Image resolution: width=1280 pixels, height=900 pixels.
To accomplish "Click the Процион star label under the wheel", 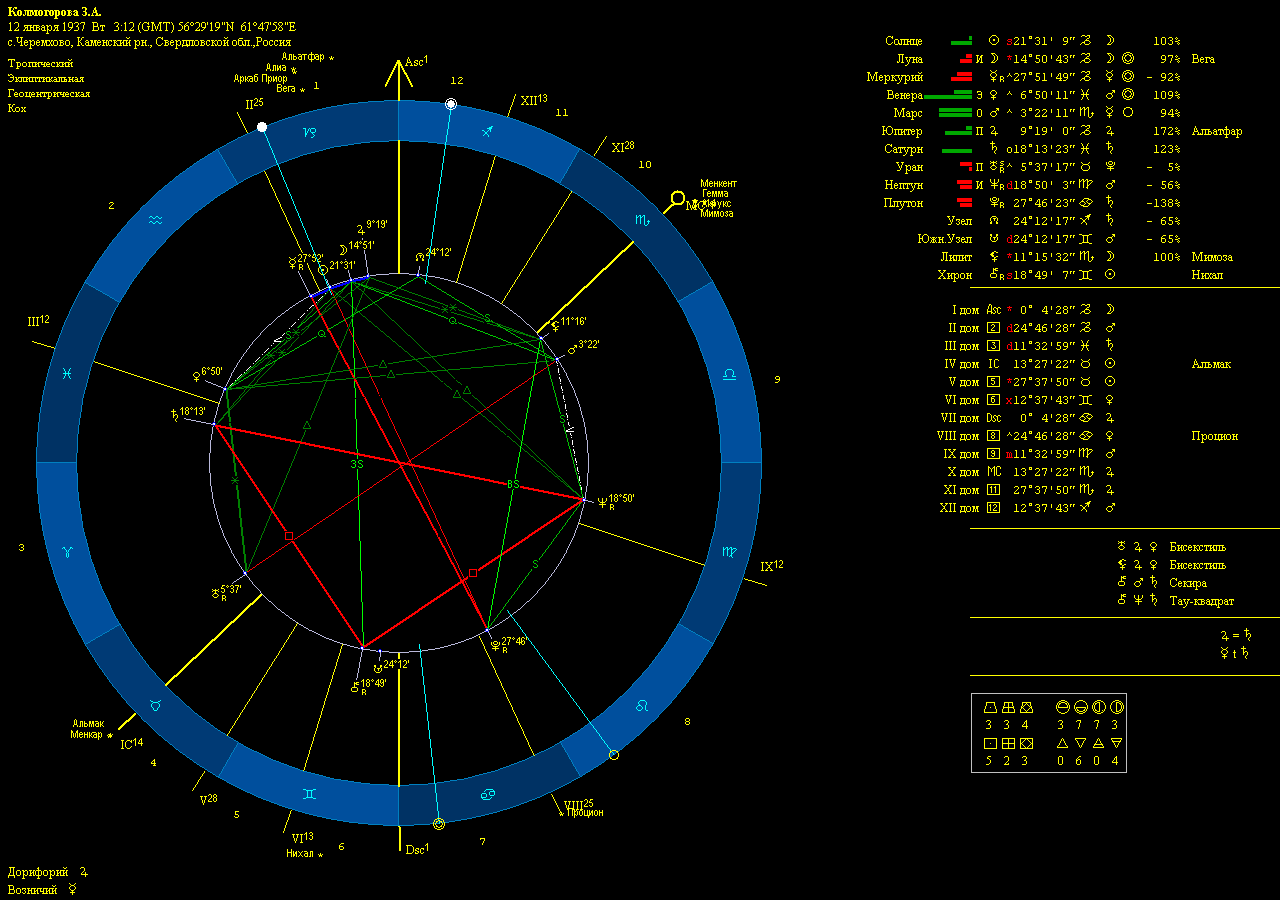I will click(584, 812).
